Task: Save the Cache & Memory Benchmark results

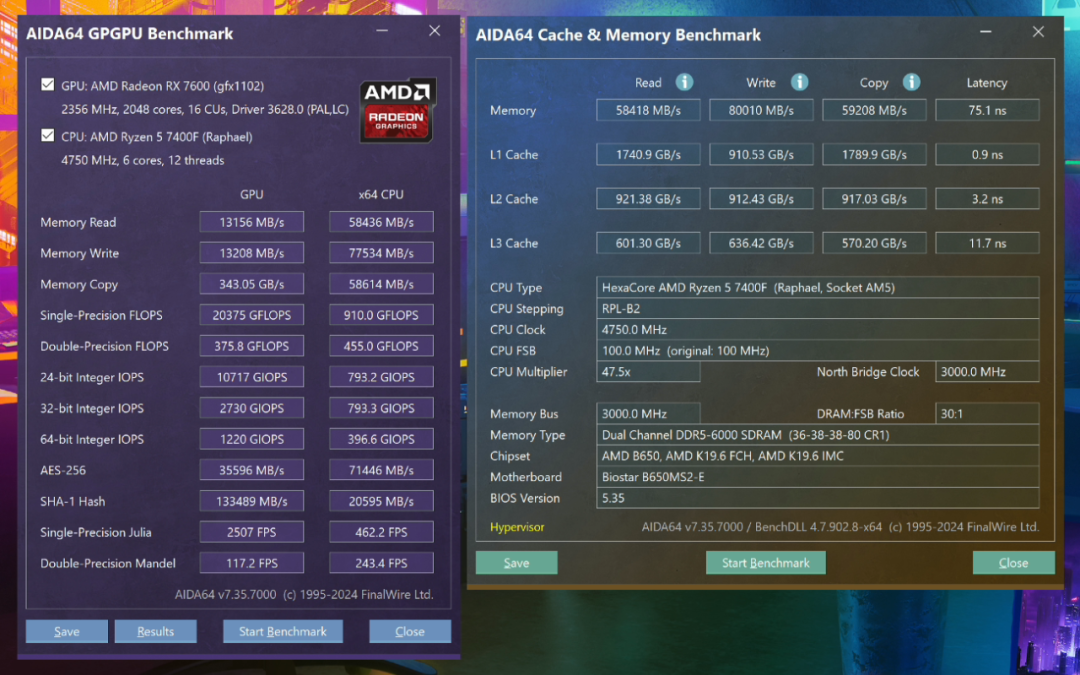Action: (x=517, y=563)
